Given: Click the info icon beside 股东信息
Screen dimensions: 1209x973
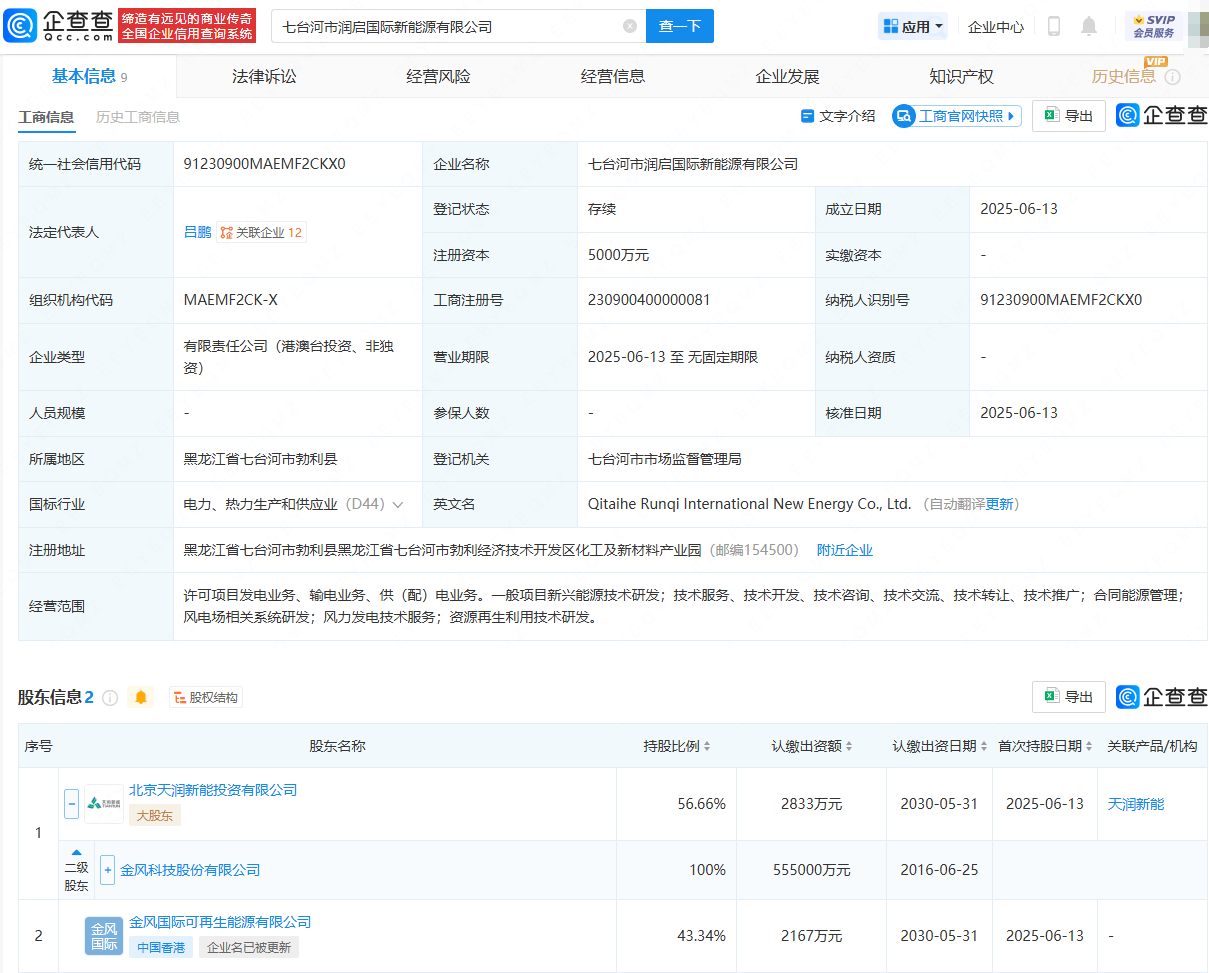Looking at the screenshot, I should (110, 698).
